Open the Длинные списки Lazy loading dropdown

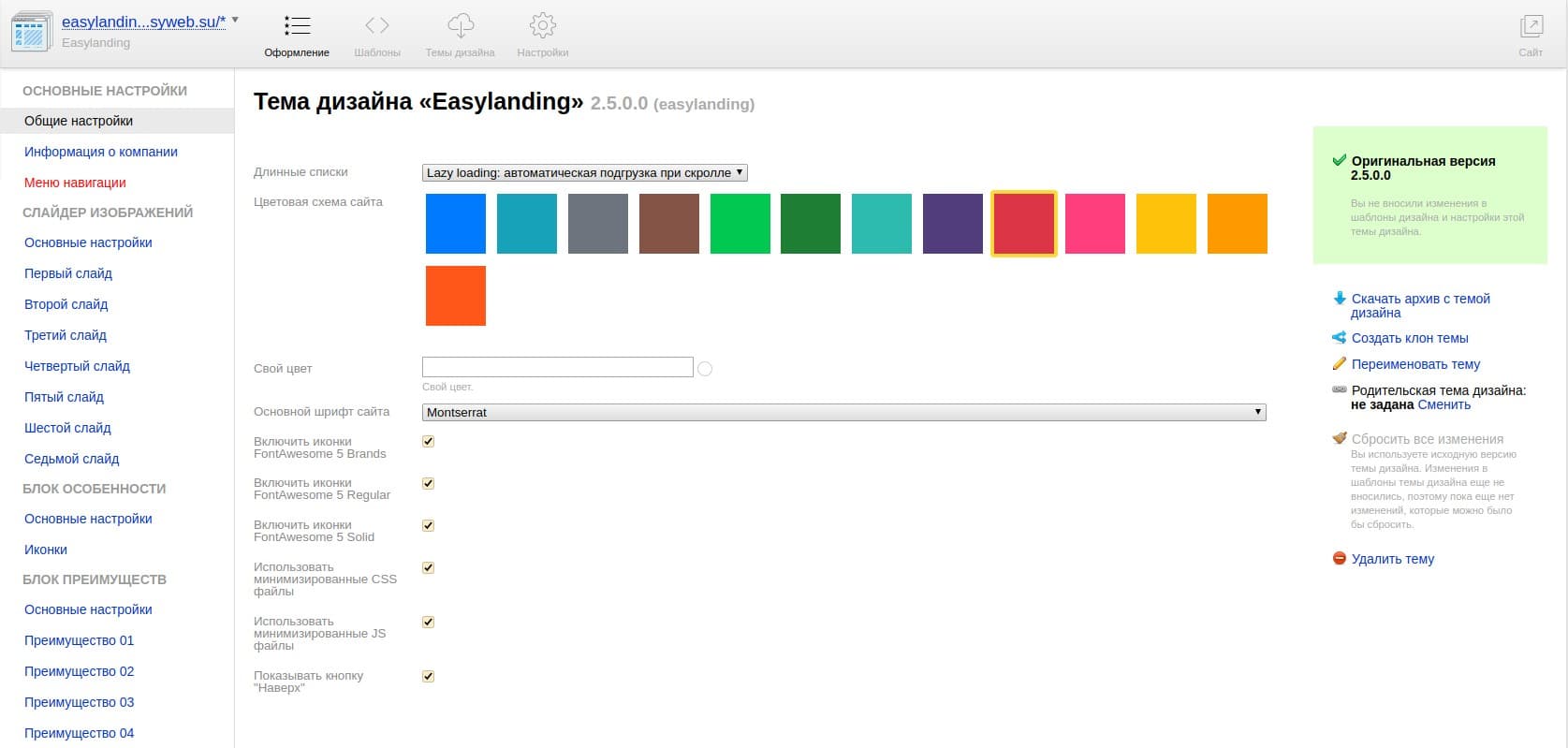pos(585,172)
